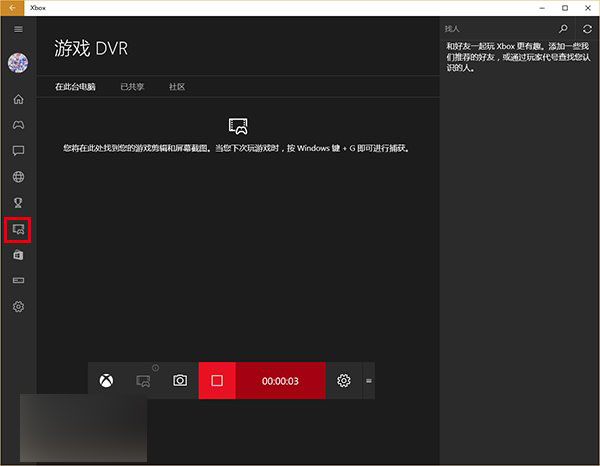Open My Games controller icon

point(18,125)
